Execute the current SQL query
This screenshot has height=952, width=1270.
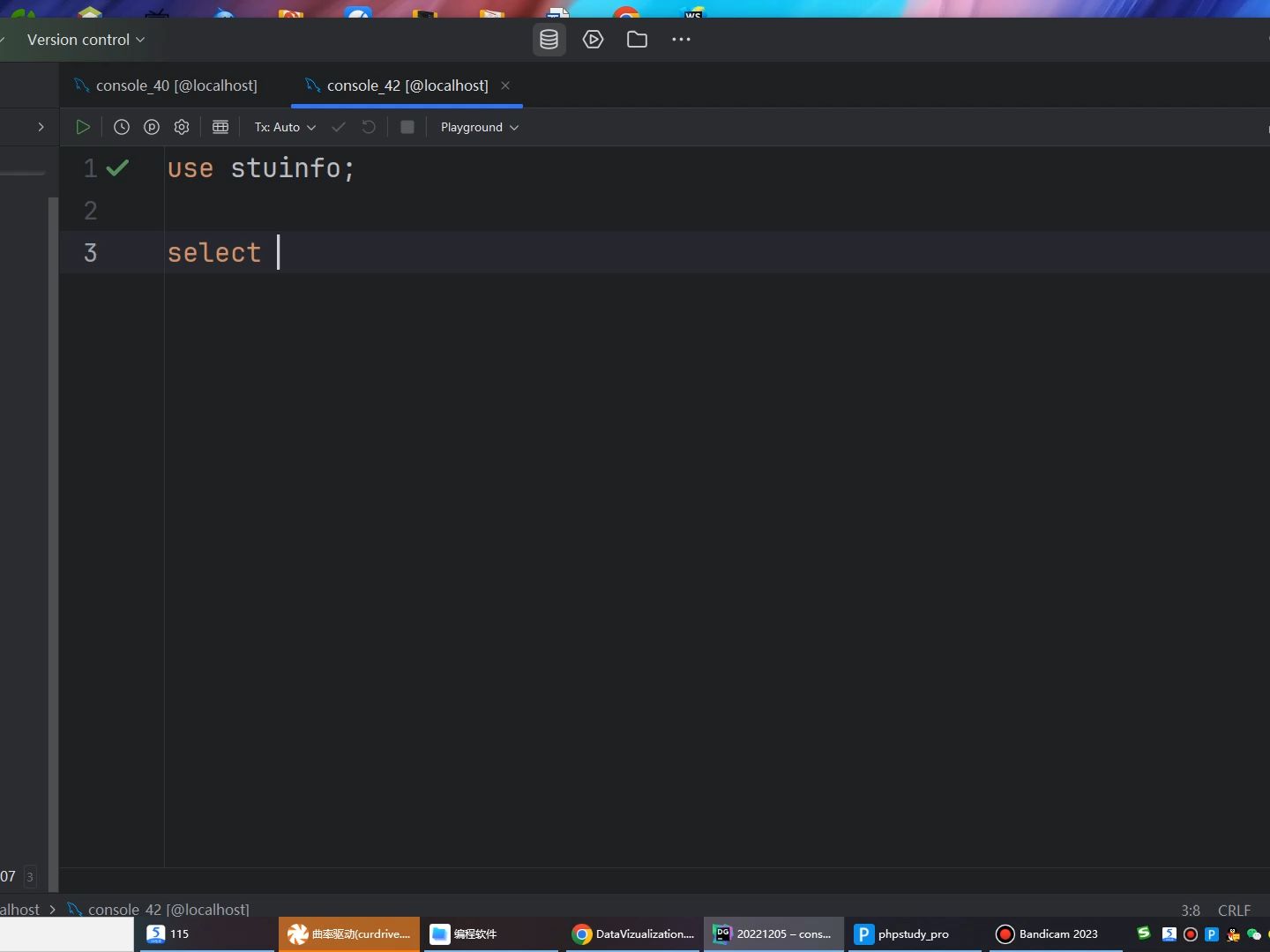(82, 127)
